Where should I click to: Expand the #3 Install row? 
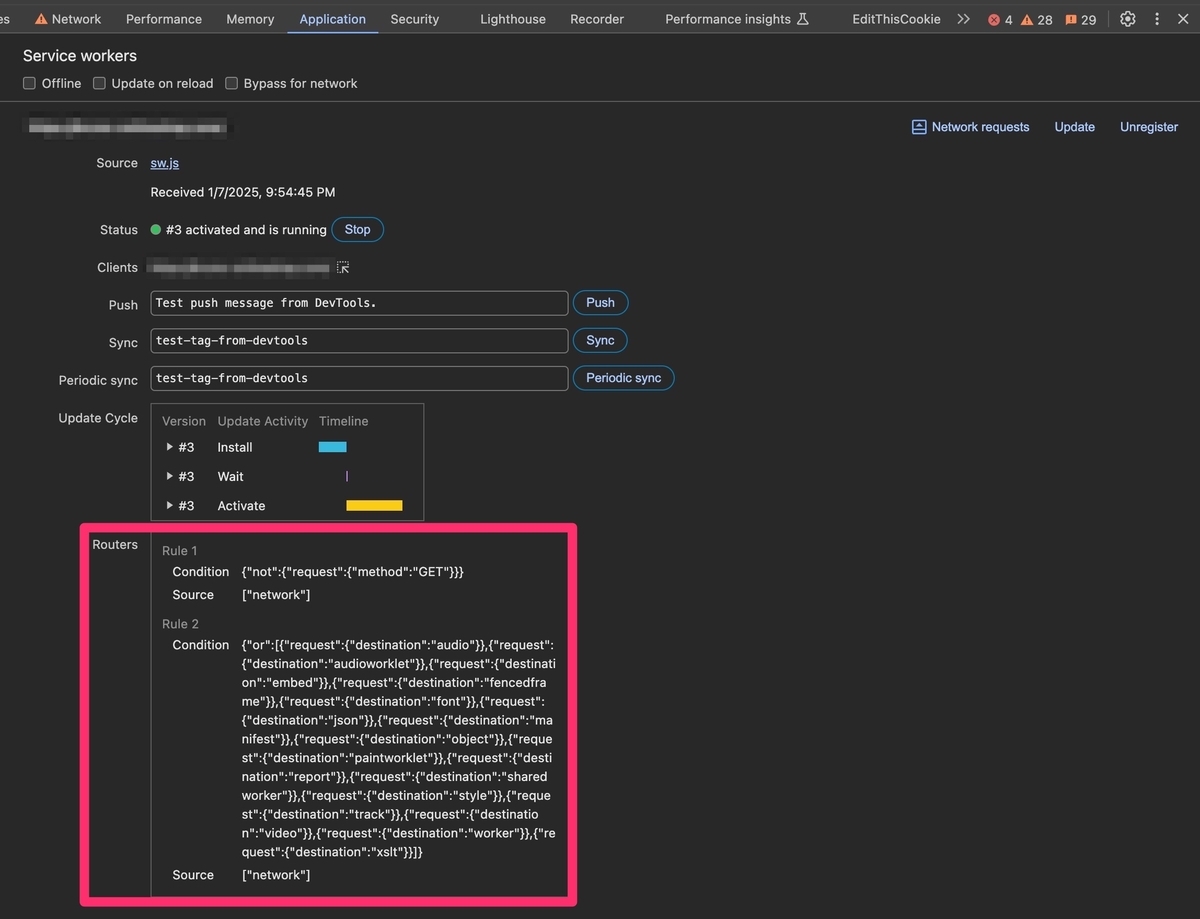pos(170,447)
